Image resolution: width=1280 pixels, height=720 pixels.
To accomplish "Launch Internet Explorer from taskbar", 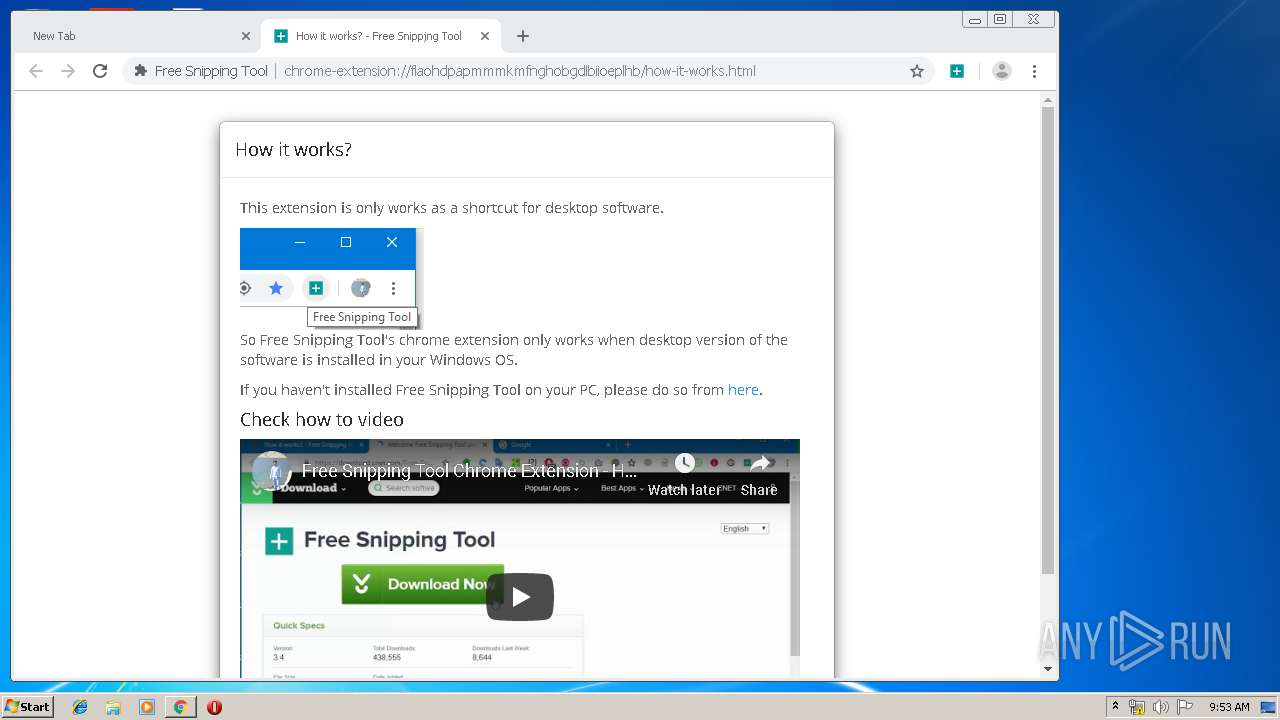I will pos(80,707).
